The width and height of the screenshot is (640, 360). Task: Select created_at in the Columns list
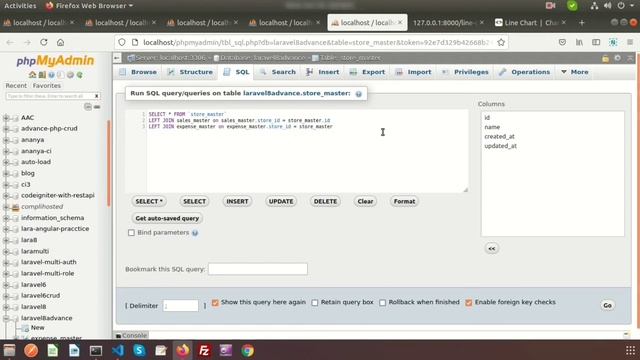[499, 137]
